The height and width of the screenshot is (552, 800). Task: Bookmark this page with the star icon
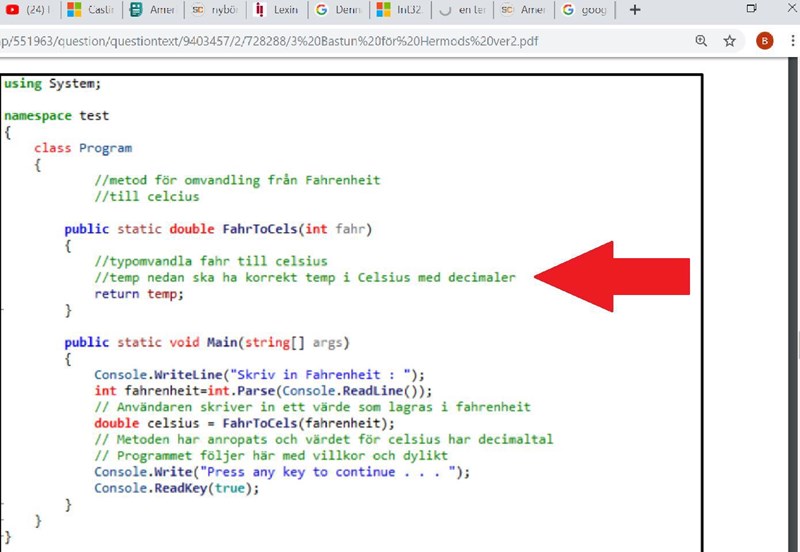coord(730,41)
